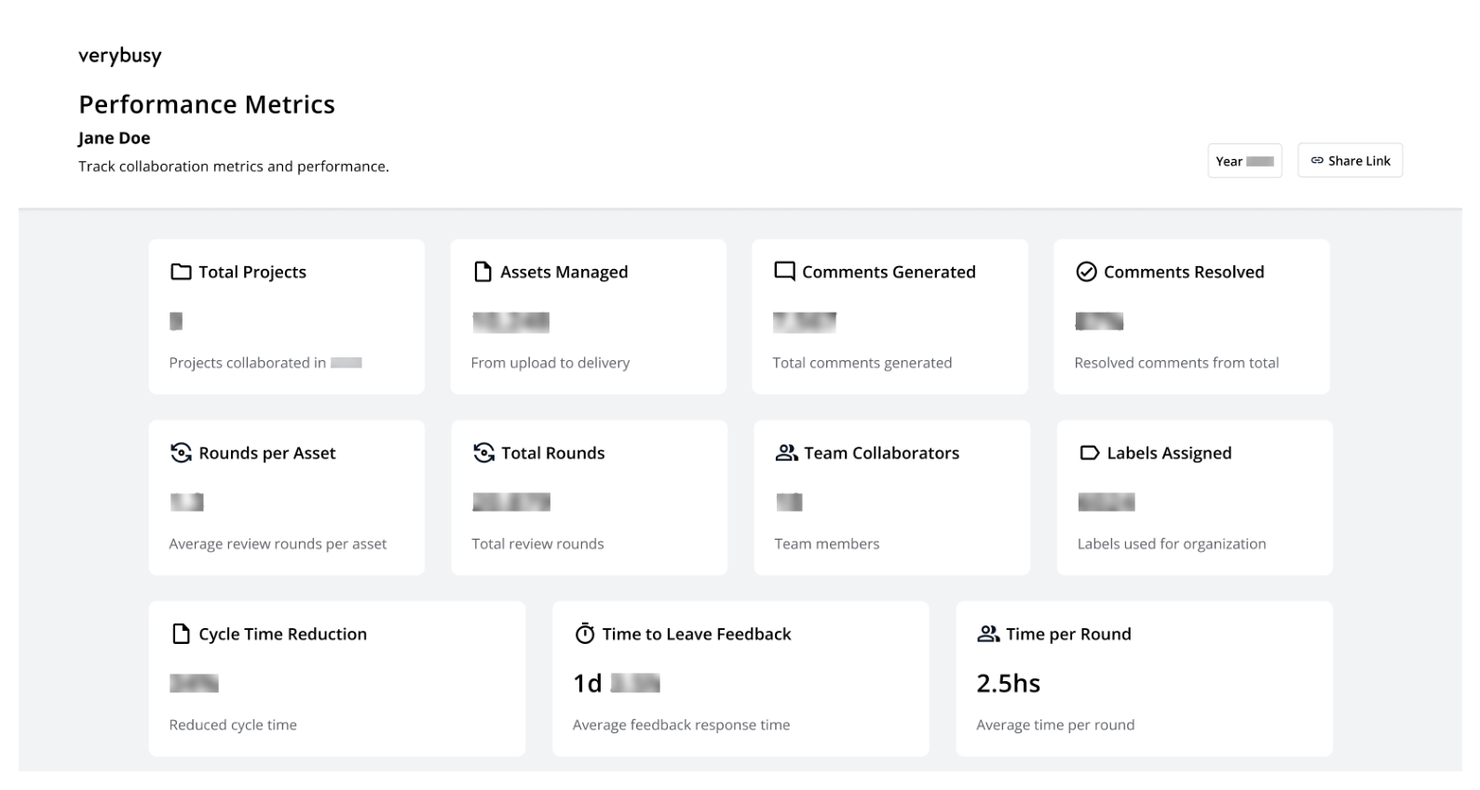Select the Performance Metrics heading

pos(206,104)
